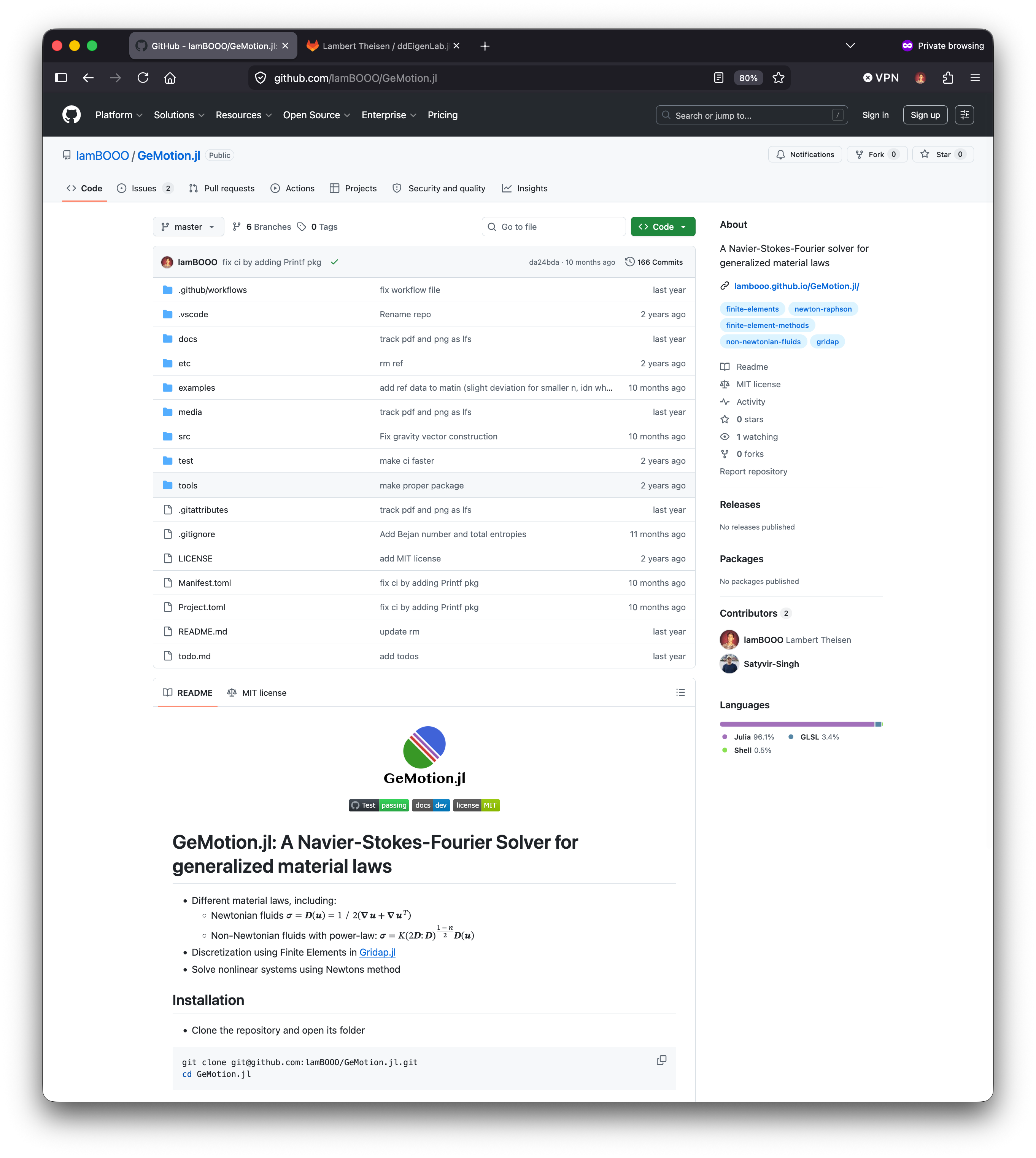Viewport: 1036px width, 1158px height.
Task: Open the README outline icon
Action: (x=680, y=693)
